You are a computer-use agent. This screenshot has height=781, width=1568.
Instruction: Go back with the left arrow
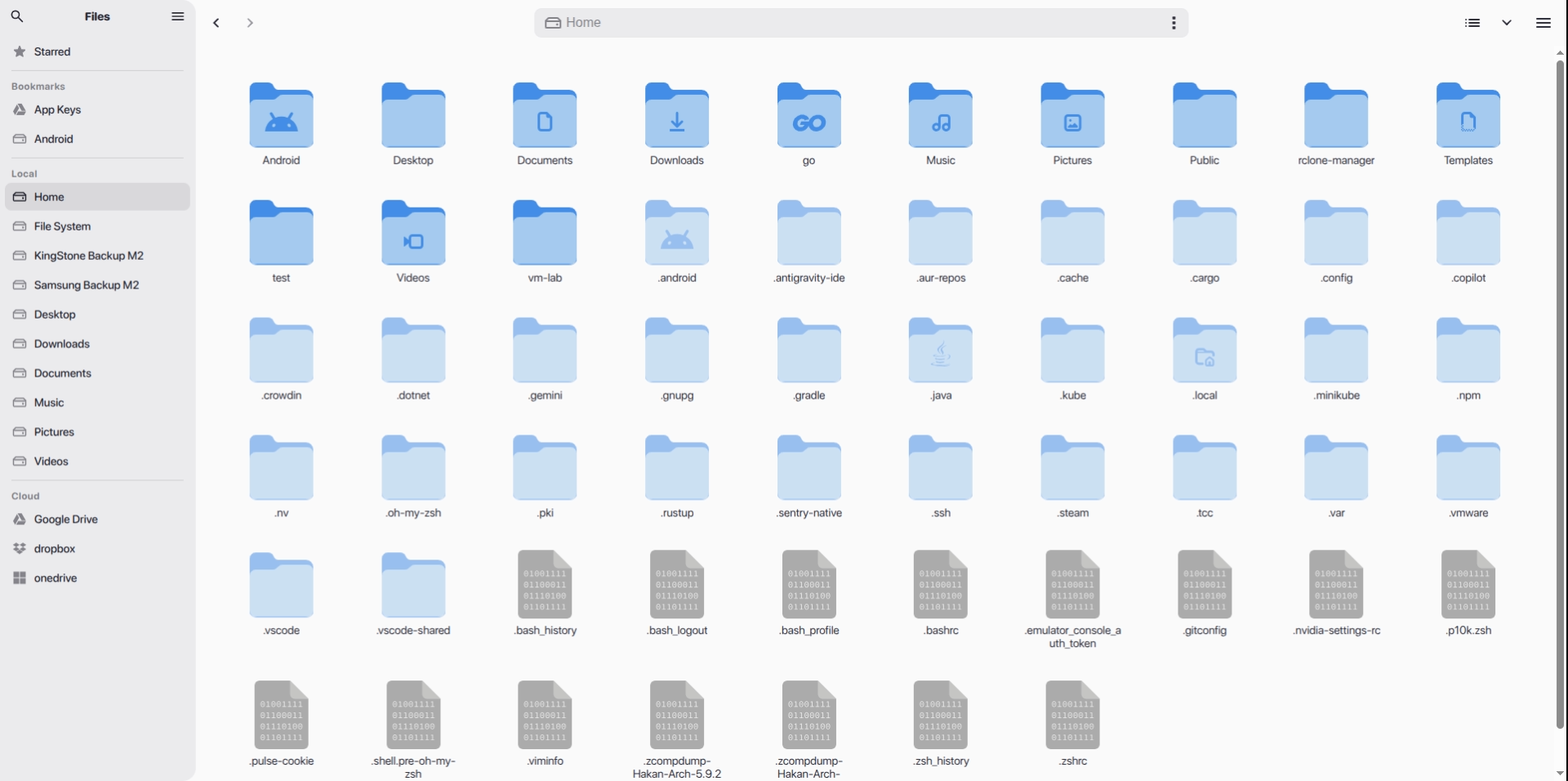pos(216,23)
